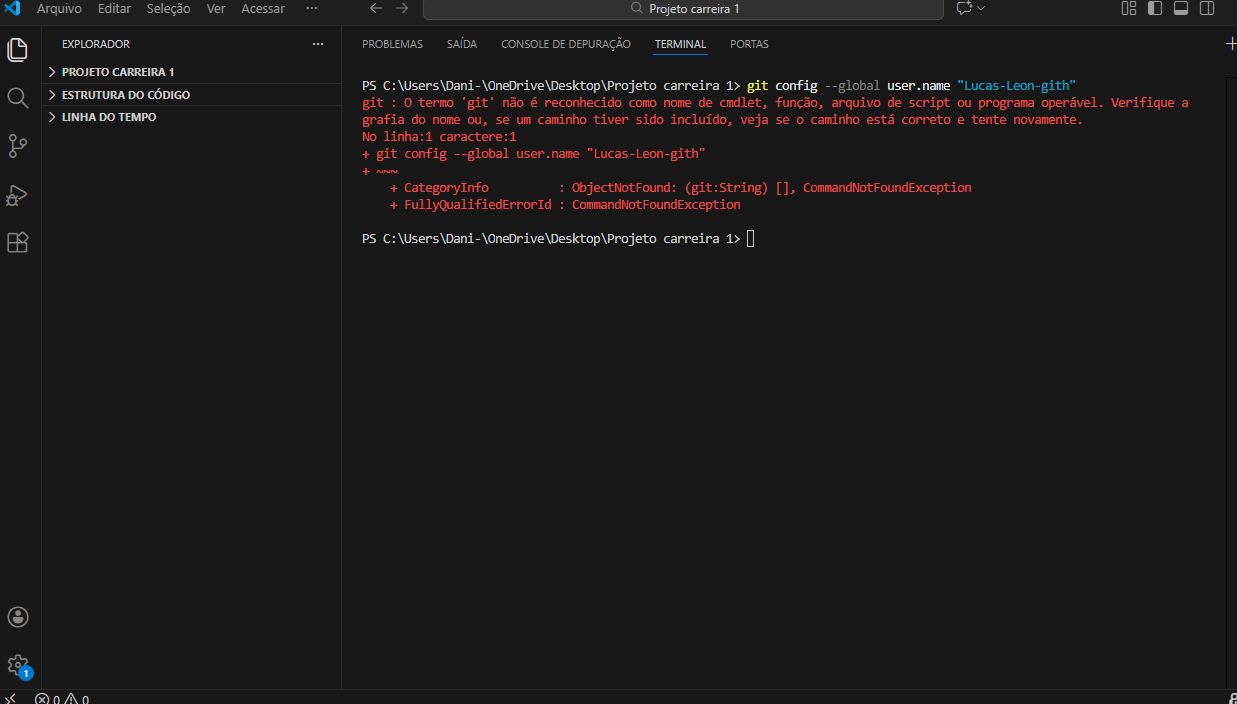Open the Accounts icon
The width and height of the screenshot is (1237, 704).
(17, 617)
